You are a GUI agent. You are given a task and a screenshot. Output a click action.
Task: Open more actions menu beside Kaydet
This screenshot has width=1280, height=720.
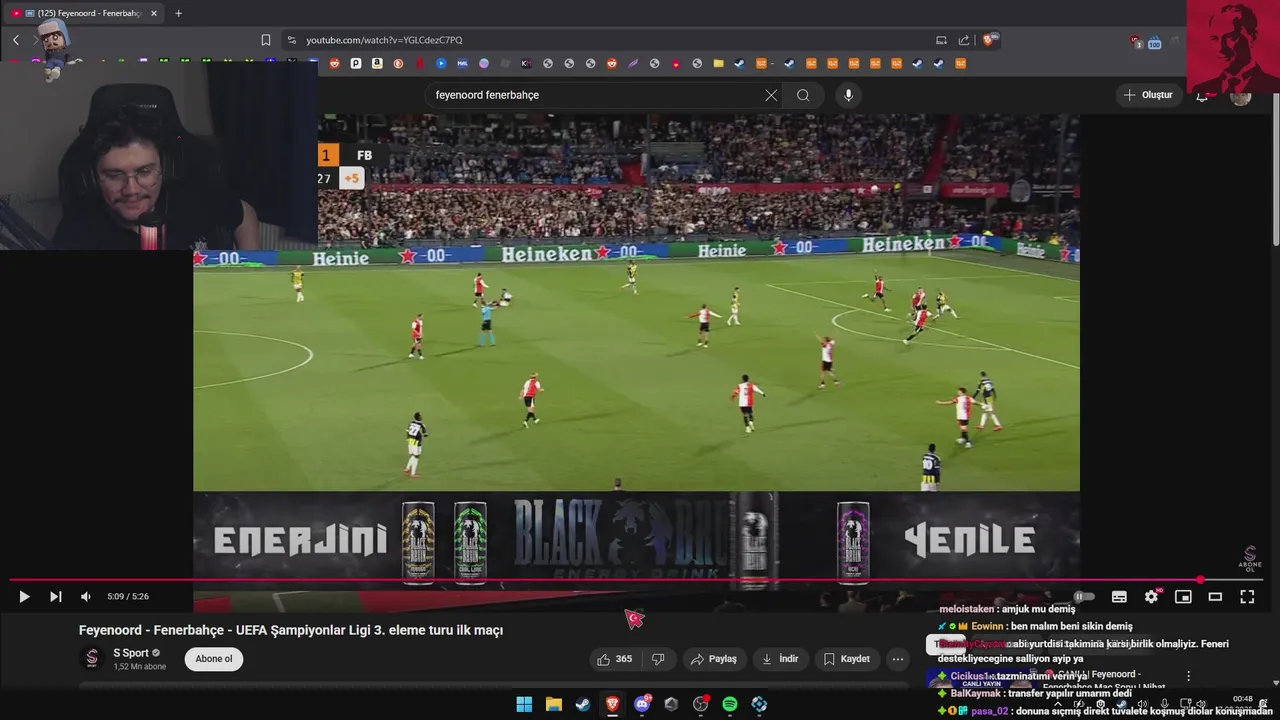[x=898, y=659]
